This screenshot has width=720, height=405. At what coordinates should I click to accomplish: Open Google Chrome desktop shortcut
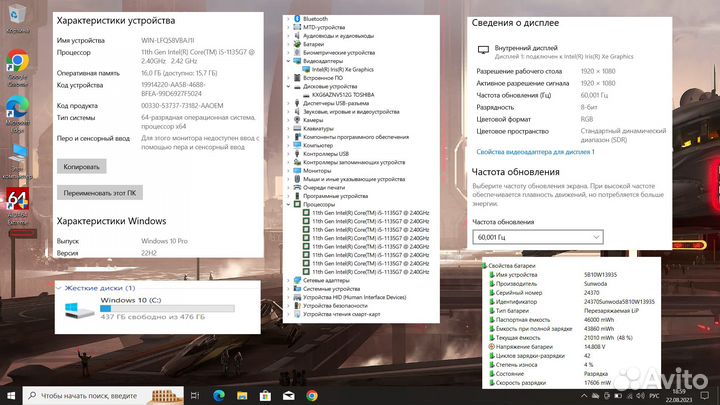click(17, 67)
